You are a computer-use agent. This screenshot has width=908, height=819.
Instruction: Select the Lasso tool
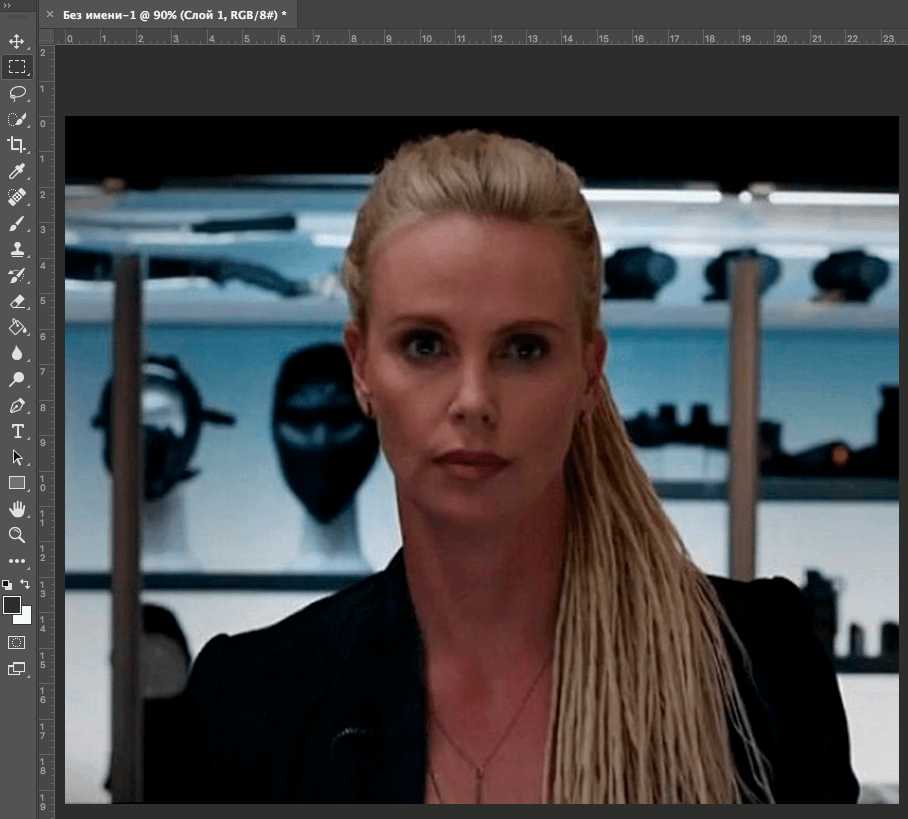pos(17,93)
